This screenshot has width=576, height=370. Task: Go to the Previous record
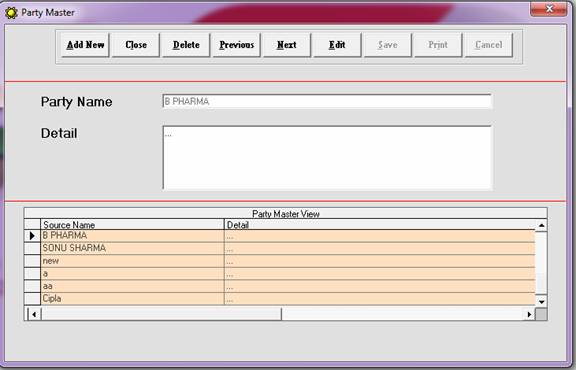click(237, 45)
